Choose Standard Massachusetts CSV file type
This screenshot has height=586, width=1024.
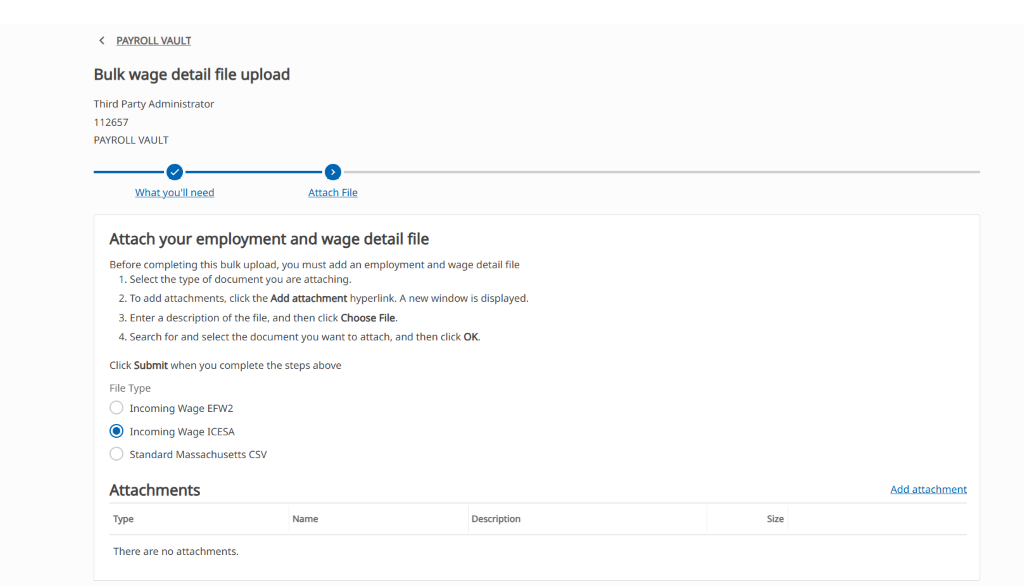click(x=116, y=454)
